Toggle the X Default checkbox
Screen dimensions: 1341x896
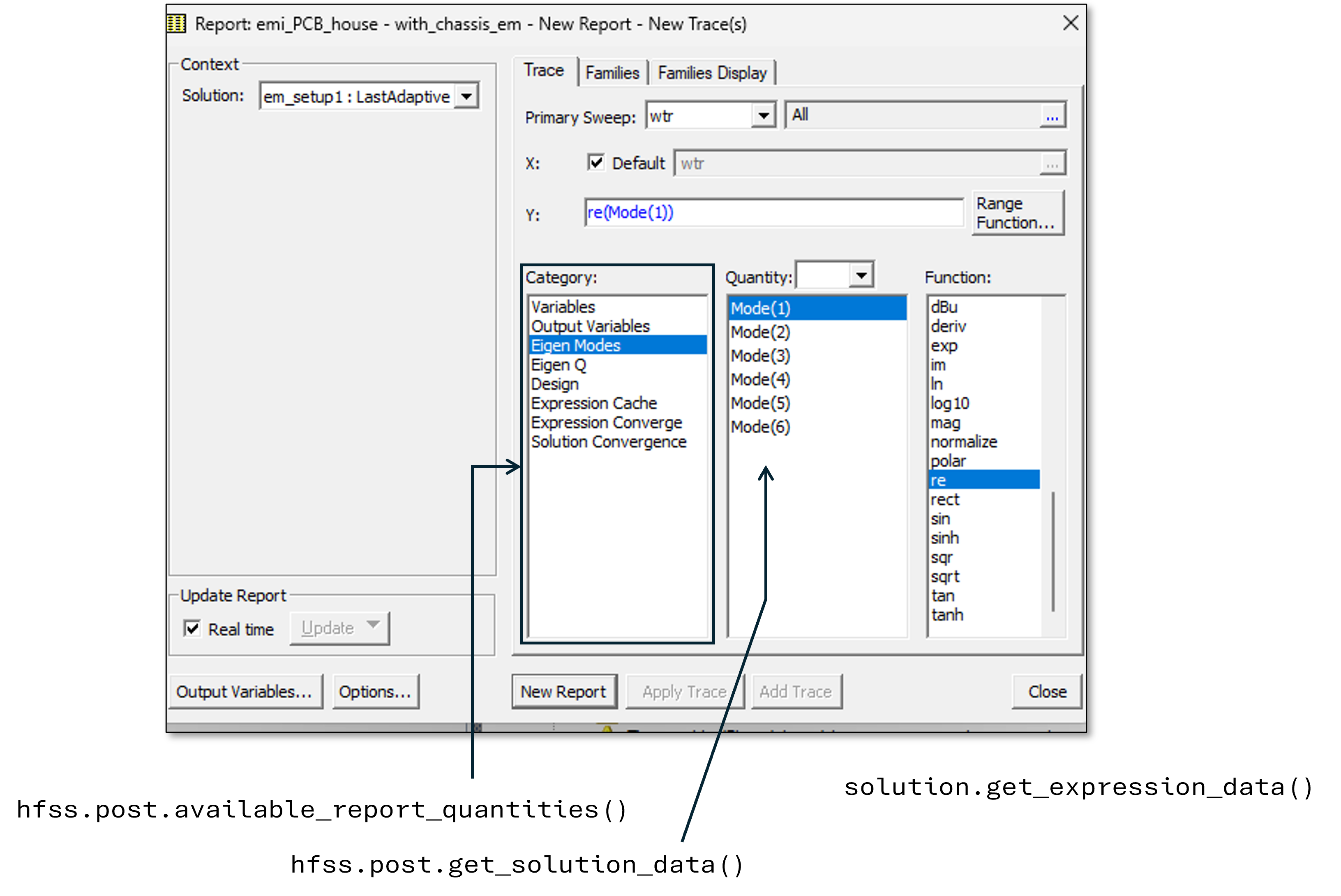tap(595, 163)
